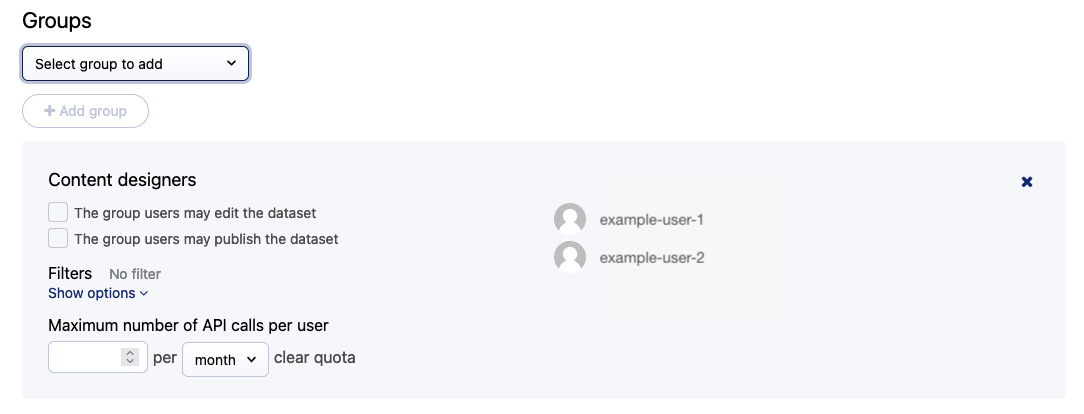Screen dimensions: 1084x414
Task: Click the 'No filter' status text
Action: click(134, 274)
